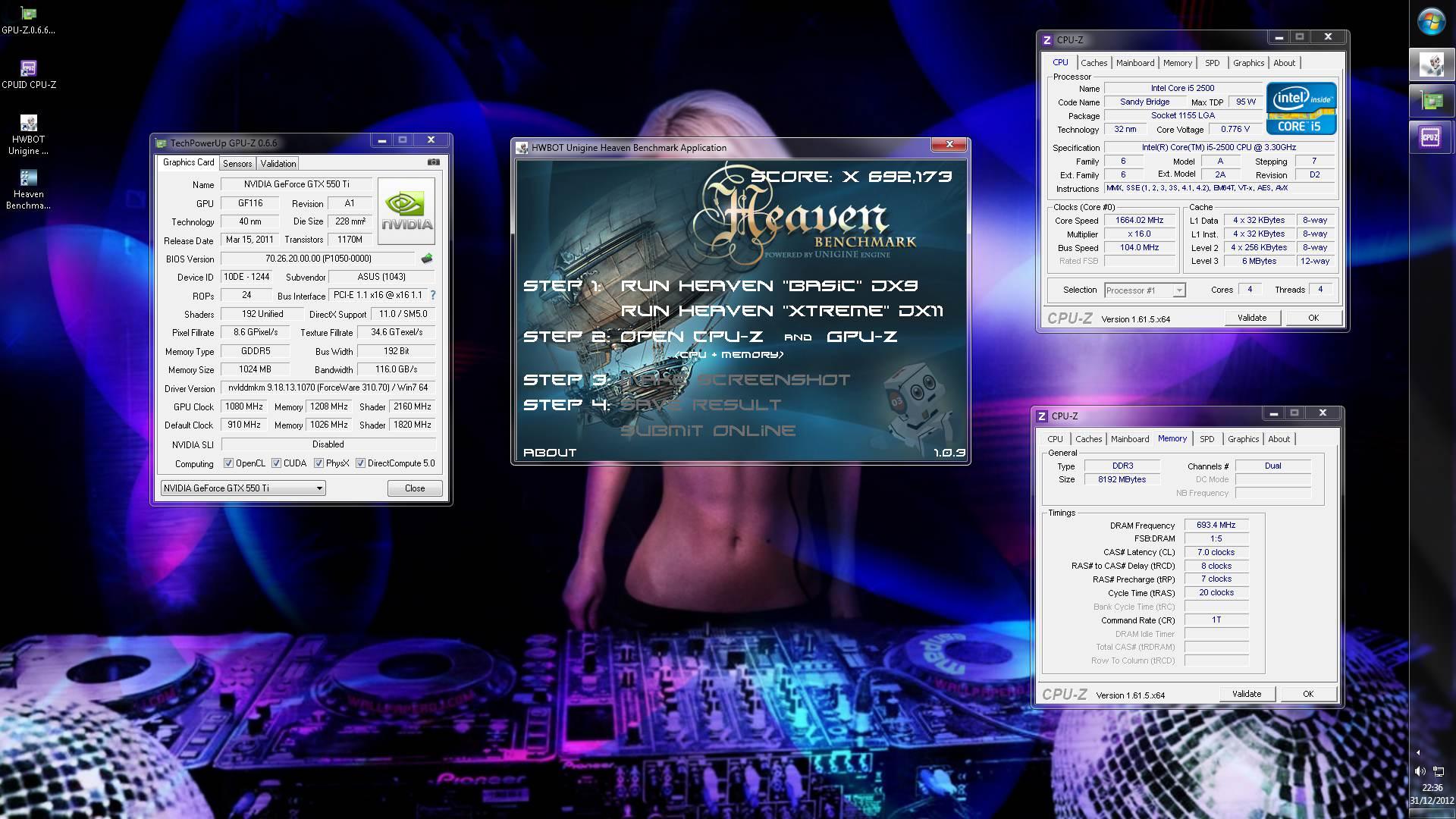Switch to GPU-Z taskbar button
Image resolution: width=1456 pixels, height=819 pixels.
coord(1432,101)
